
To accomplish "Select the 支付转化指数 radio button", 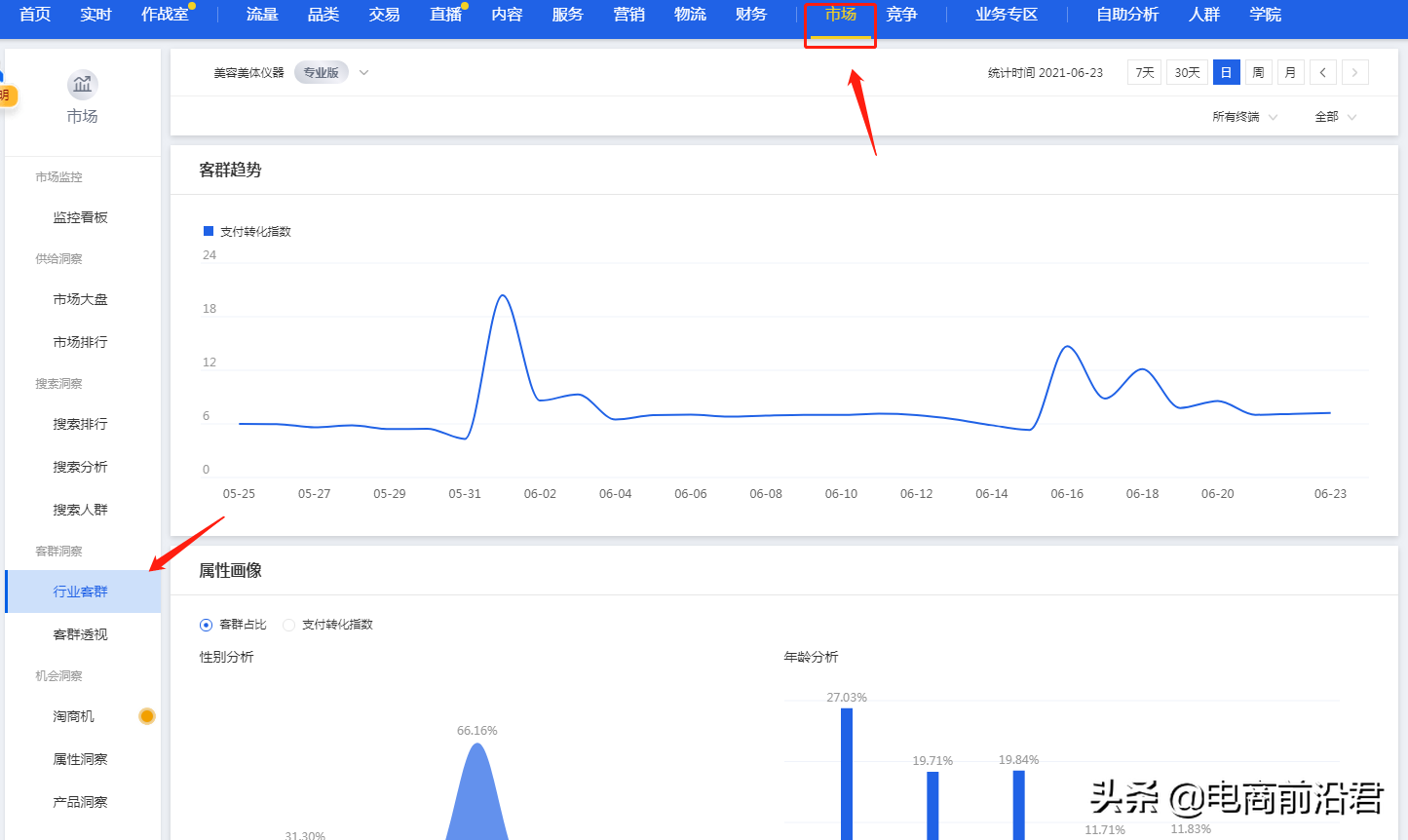I will (288, 625).
